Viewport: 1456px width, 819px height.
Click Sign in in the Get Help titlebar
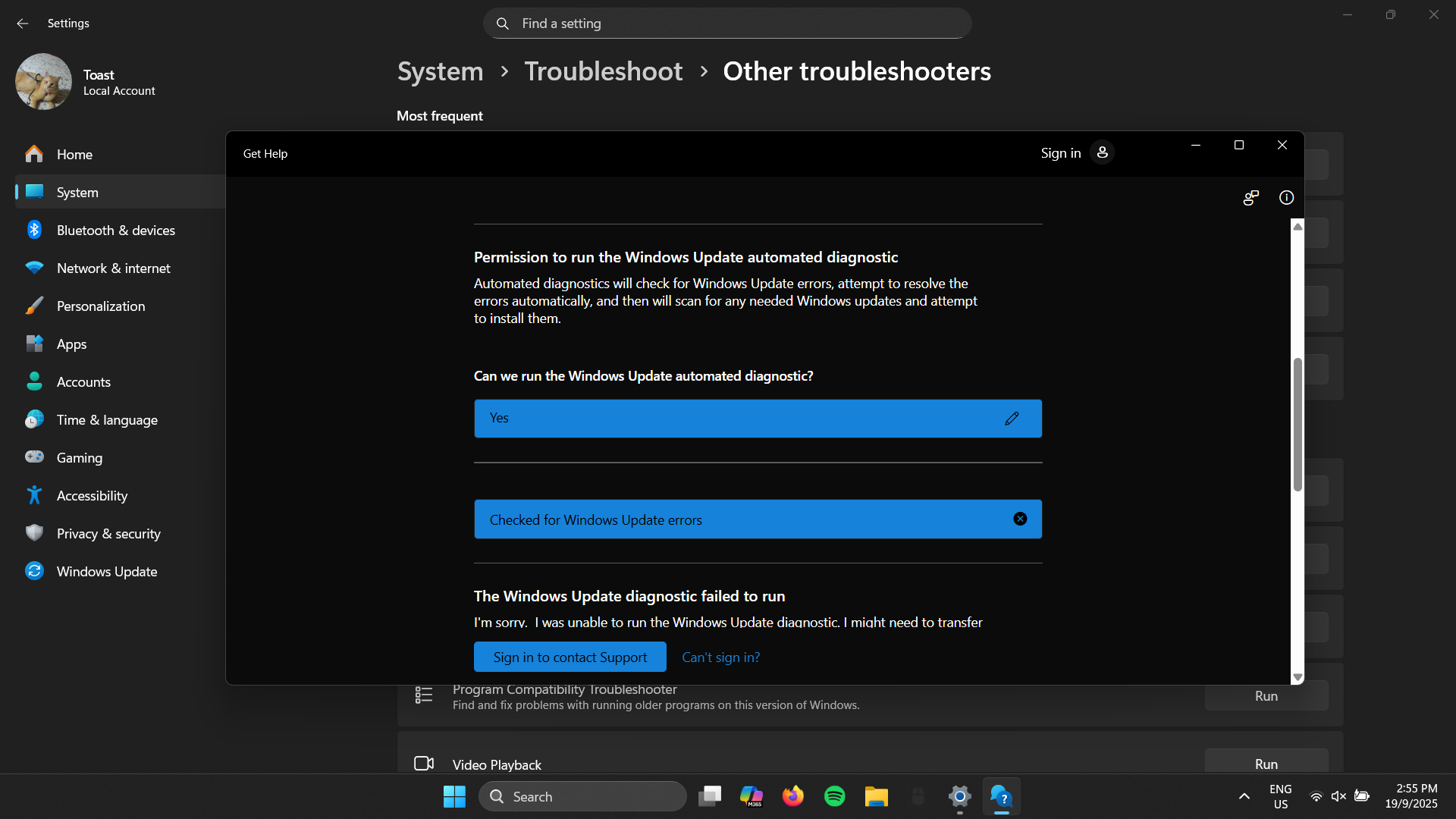(x=1060, y=152)
